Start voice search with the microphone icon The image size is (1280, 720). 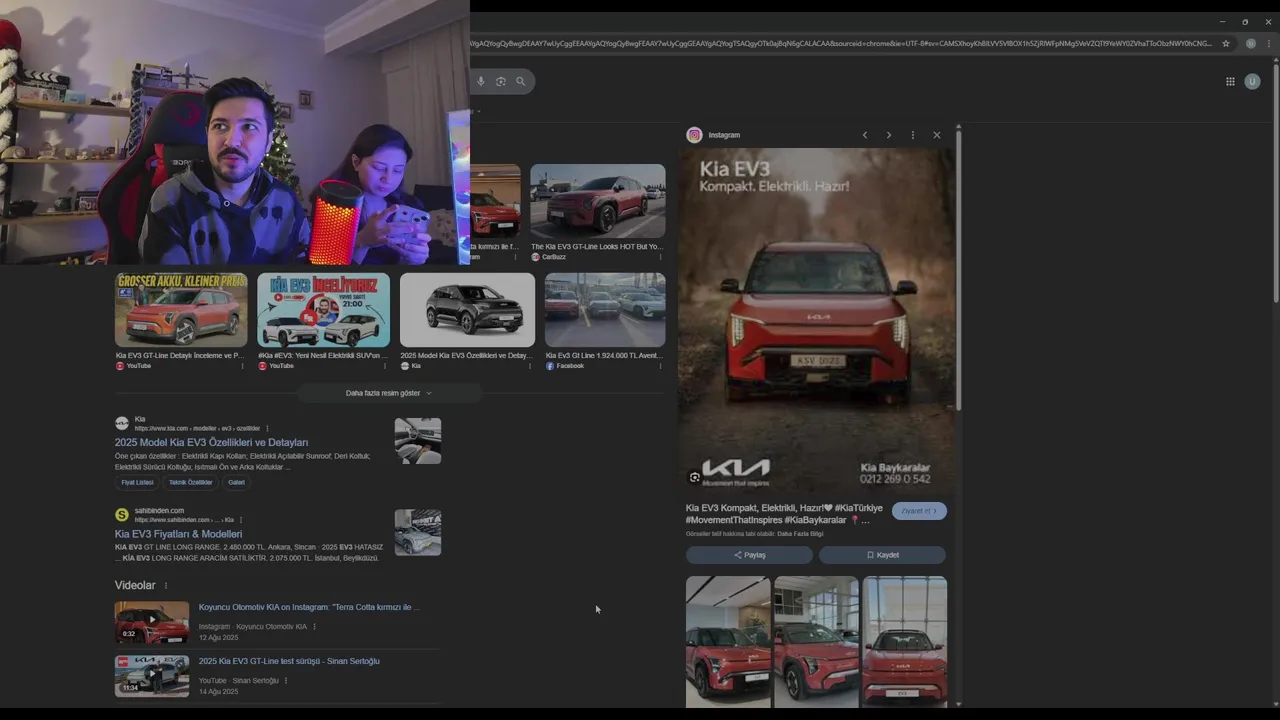[x=481, y=81]
